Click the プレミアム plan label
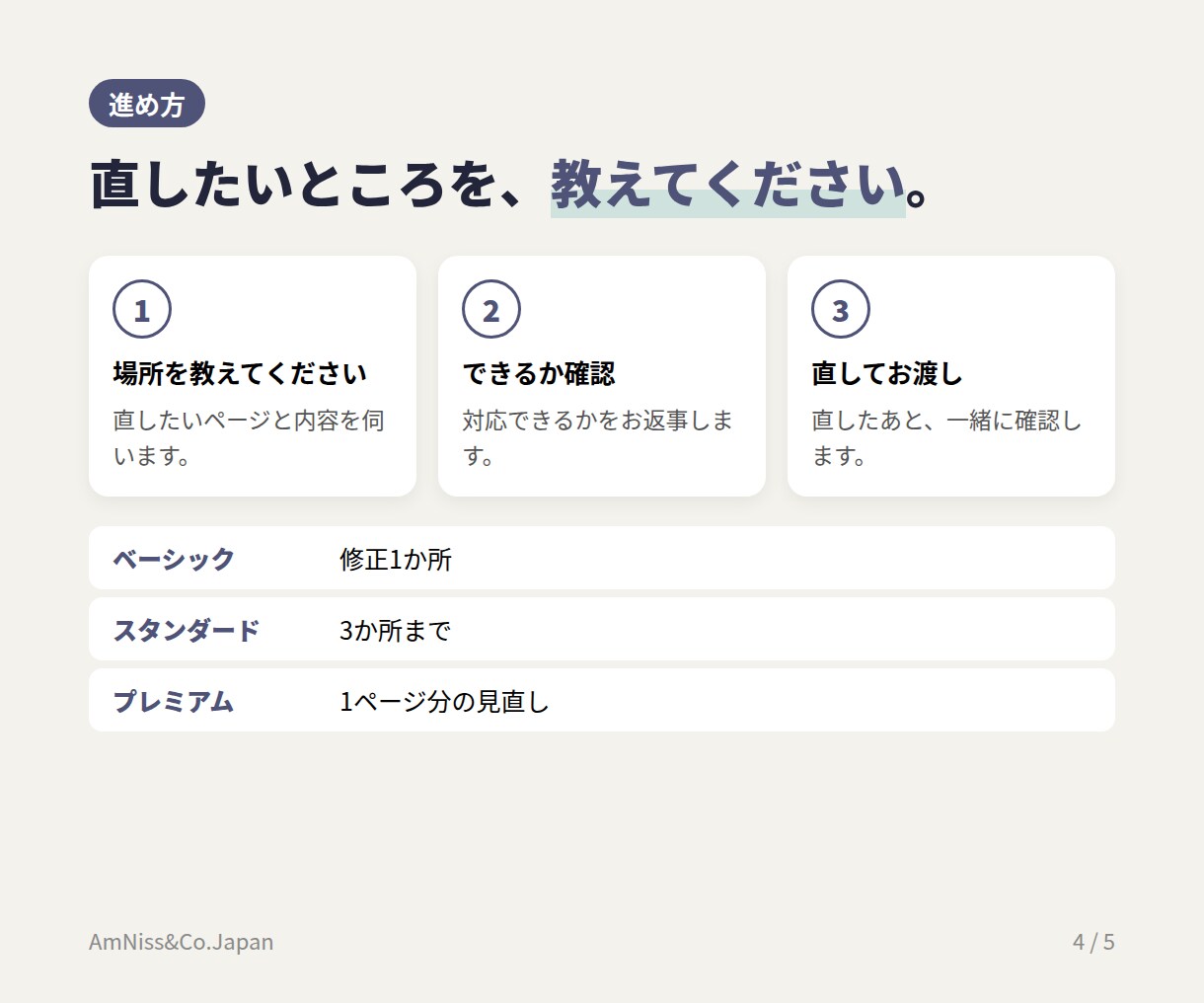This screenshot has width=1204, height=1003. [174, 701]
